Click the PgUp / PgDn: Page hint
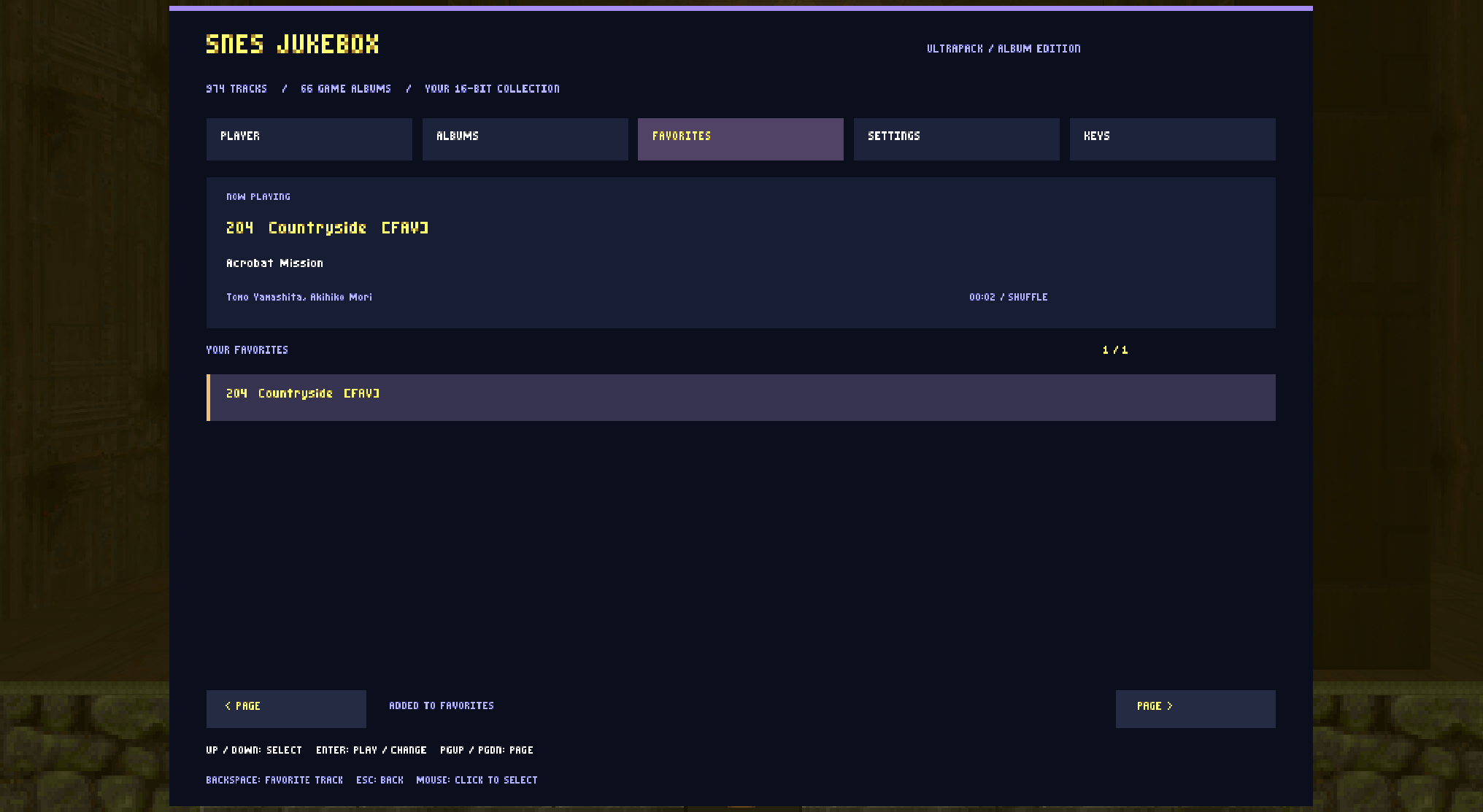Viewport: 1483px width, 812px height. pyautogui.click(x=487, y=751)
